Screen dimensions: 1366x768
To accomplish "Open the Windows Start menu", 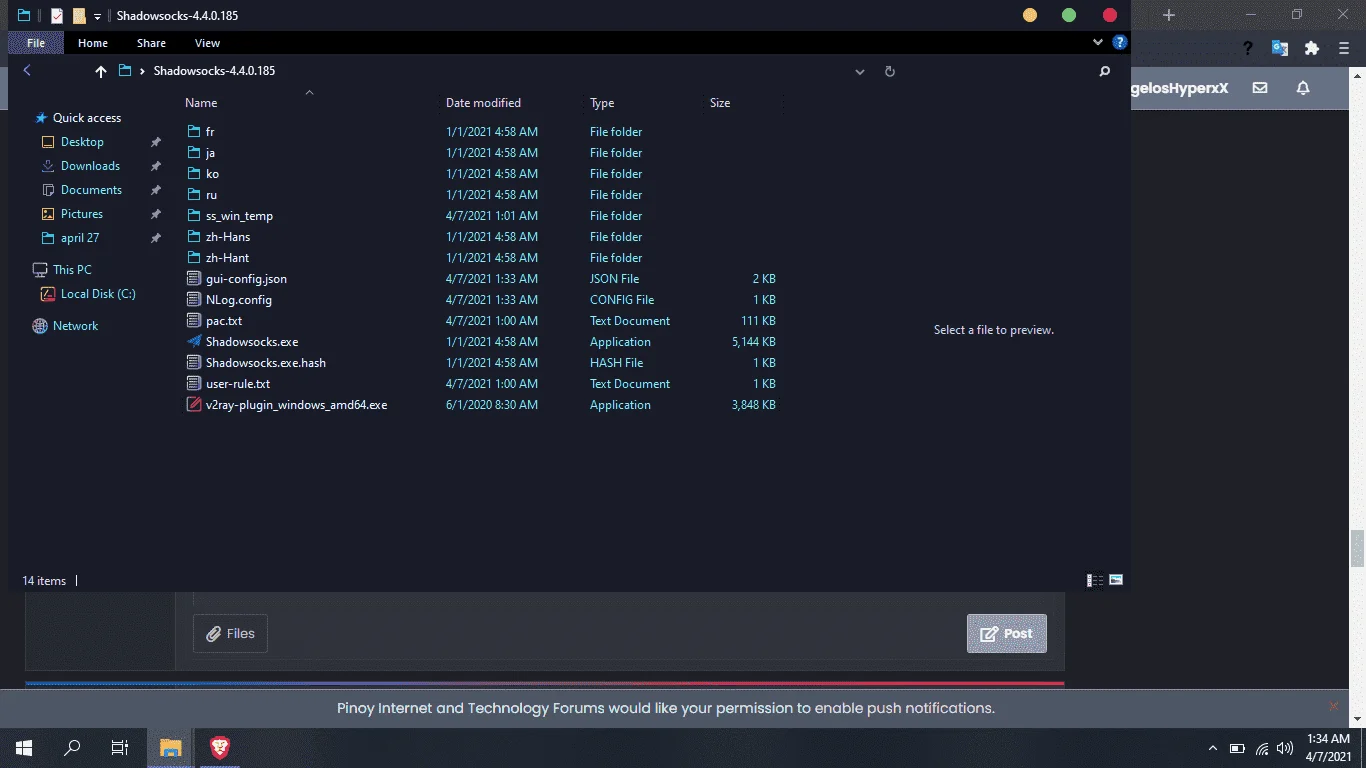I will 24,748.
